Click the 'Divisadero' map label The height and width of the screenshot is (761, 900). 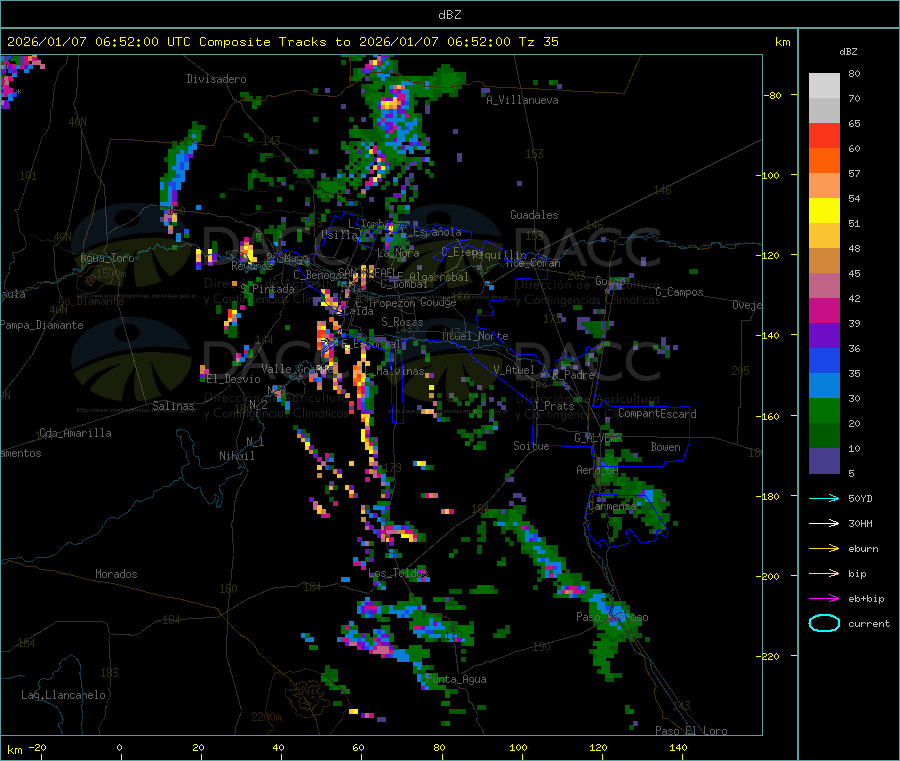pos(216,79)
